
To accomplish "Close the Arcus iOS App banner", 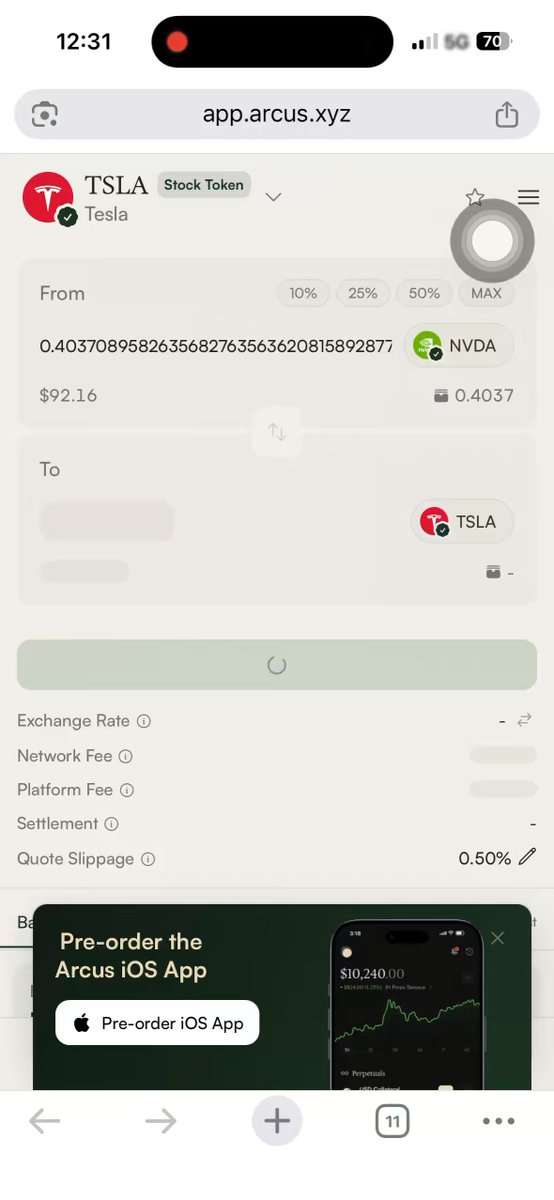I will (x=498, y=938).
